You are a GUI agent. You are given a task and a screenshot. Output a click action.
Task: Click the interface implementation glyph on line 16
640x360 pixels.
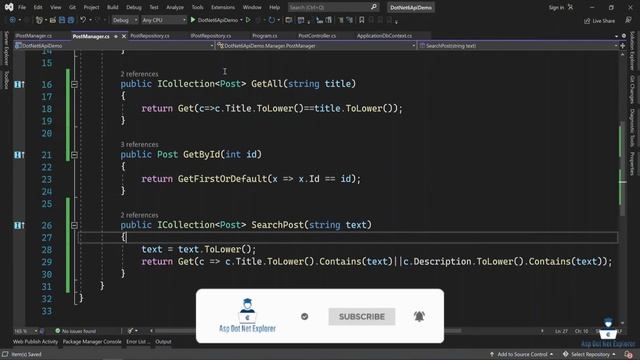19,84
